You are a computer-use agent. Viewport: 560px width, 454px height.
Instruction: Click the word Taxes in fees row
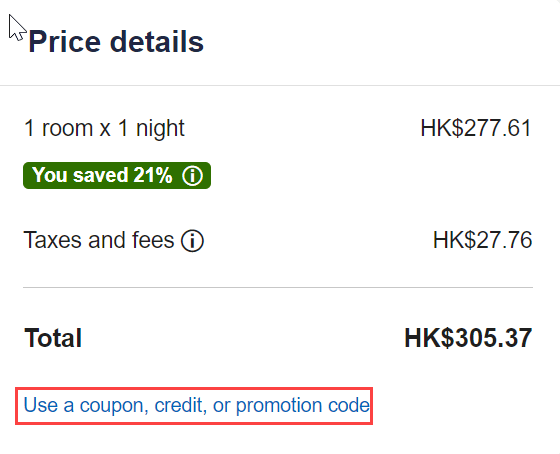click(x=53, y=240)
